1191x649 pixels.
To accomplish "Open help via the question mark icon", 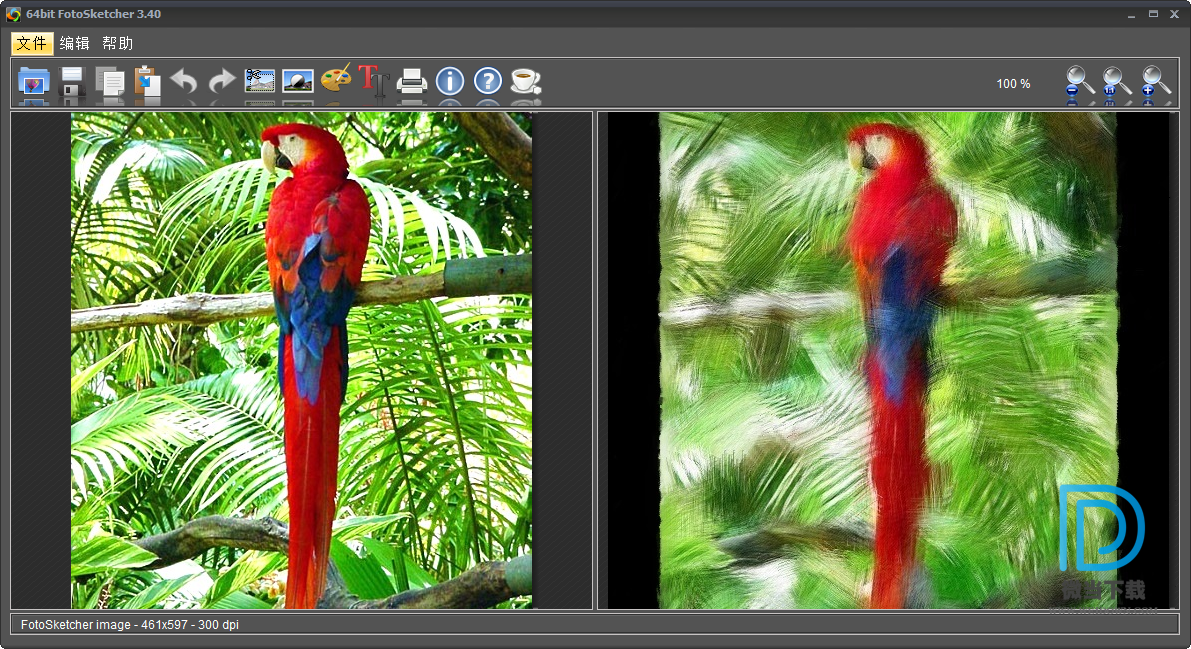I will pyautogui.click(x=487, y=81).
